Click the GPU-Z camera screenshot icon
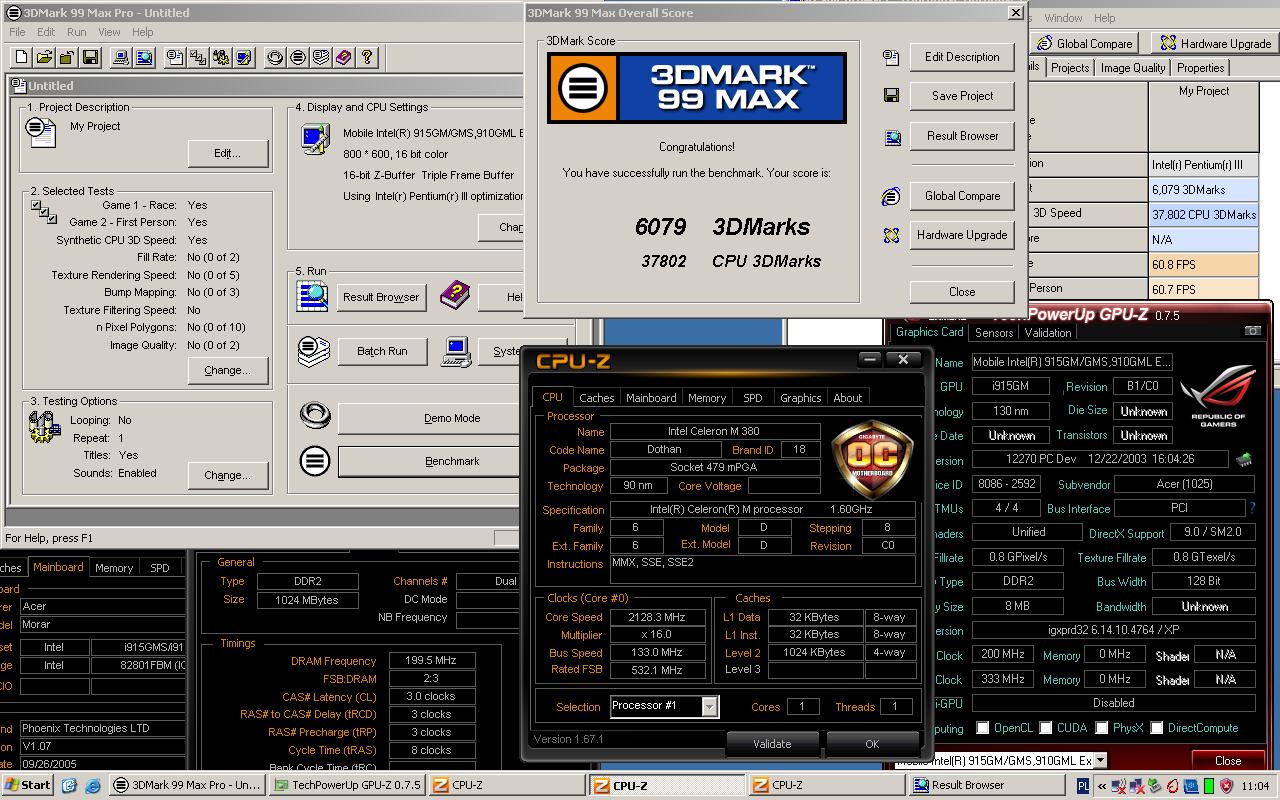This screenshot has height=800, width=1280. pos(1252,331)
